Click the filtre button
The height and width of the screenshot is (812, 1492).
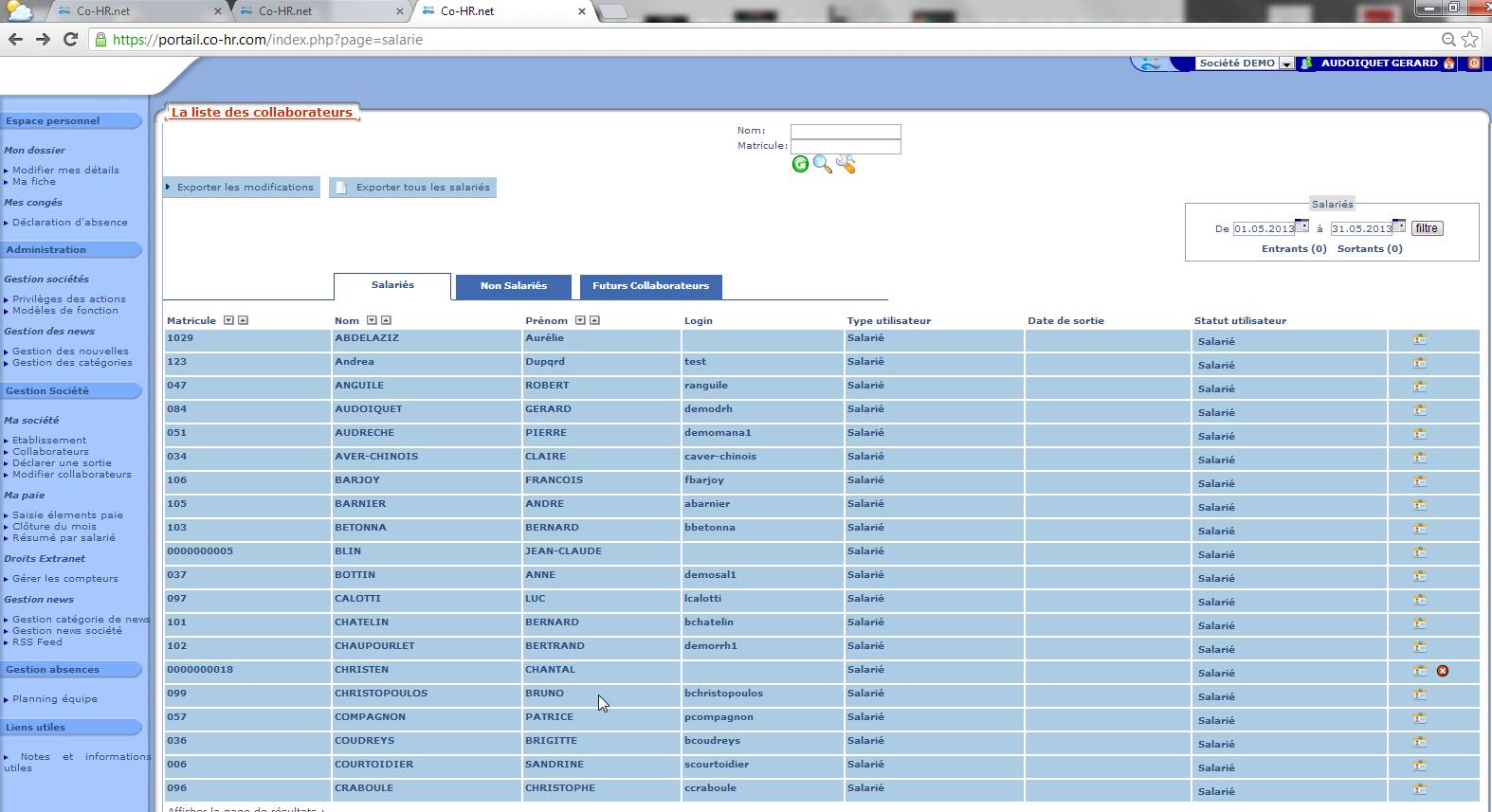click(x=1427, y=228)
